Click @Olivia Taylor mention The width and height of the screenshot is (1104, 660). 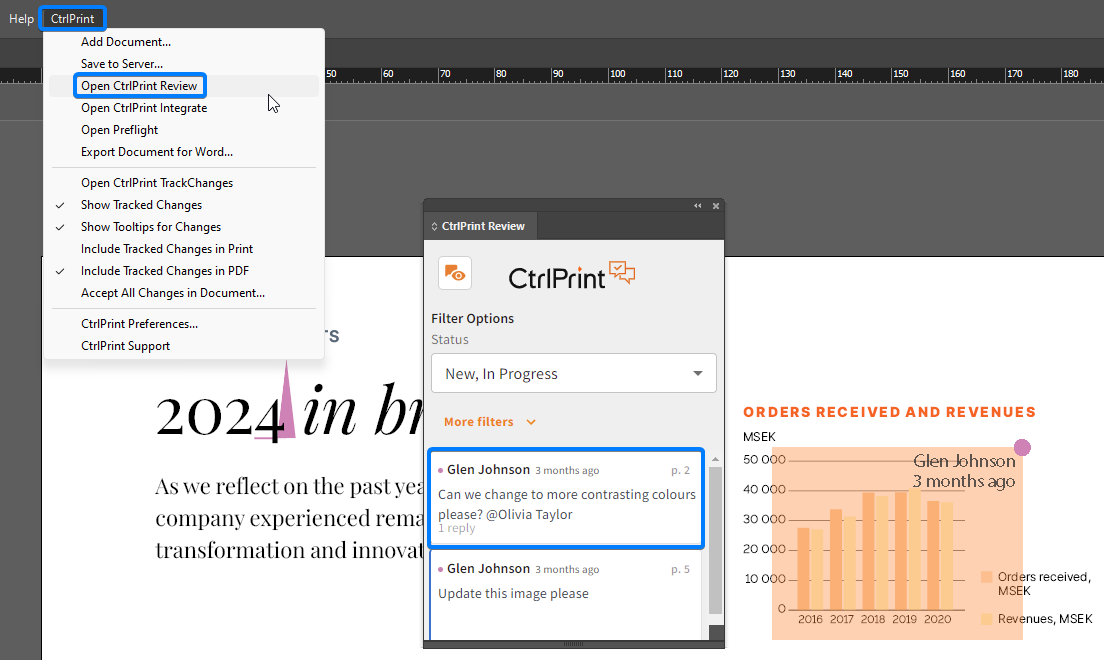pos(529,514)
